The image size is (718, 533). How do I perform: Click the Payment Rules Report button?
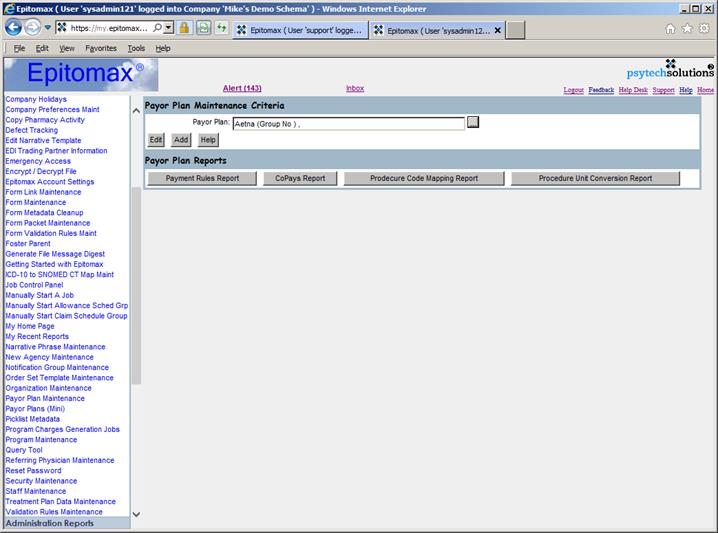point(202,178)
